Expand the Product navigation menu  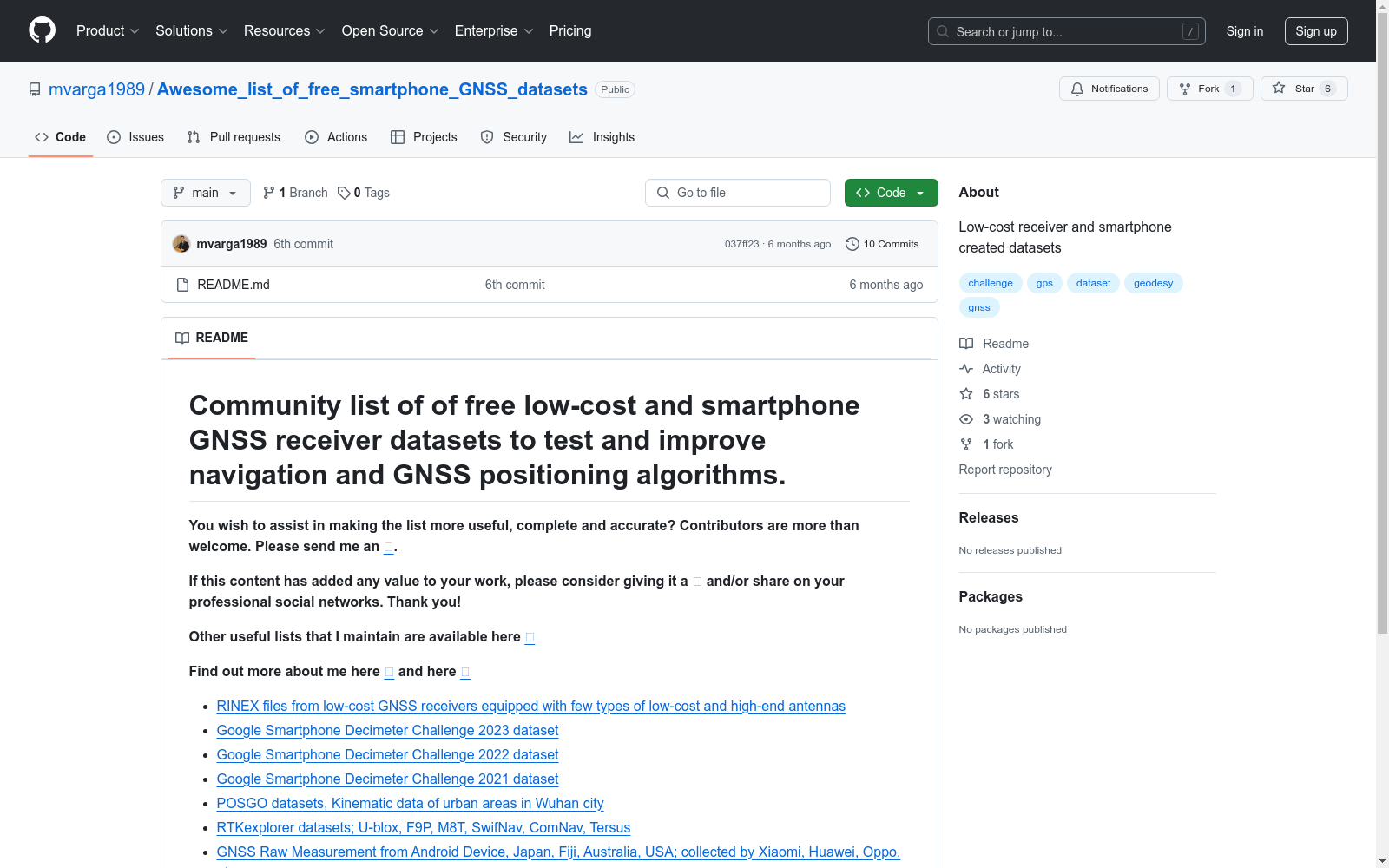click(x=108, y=31)
